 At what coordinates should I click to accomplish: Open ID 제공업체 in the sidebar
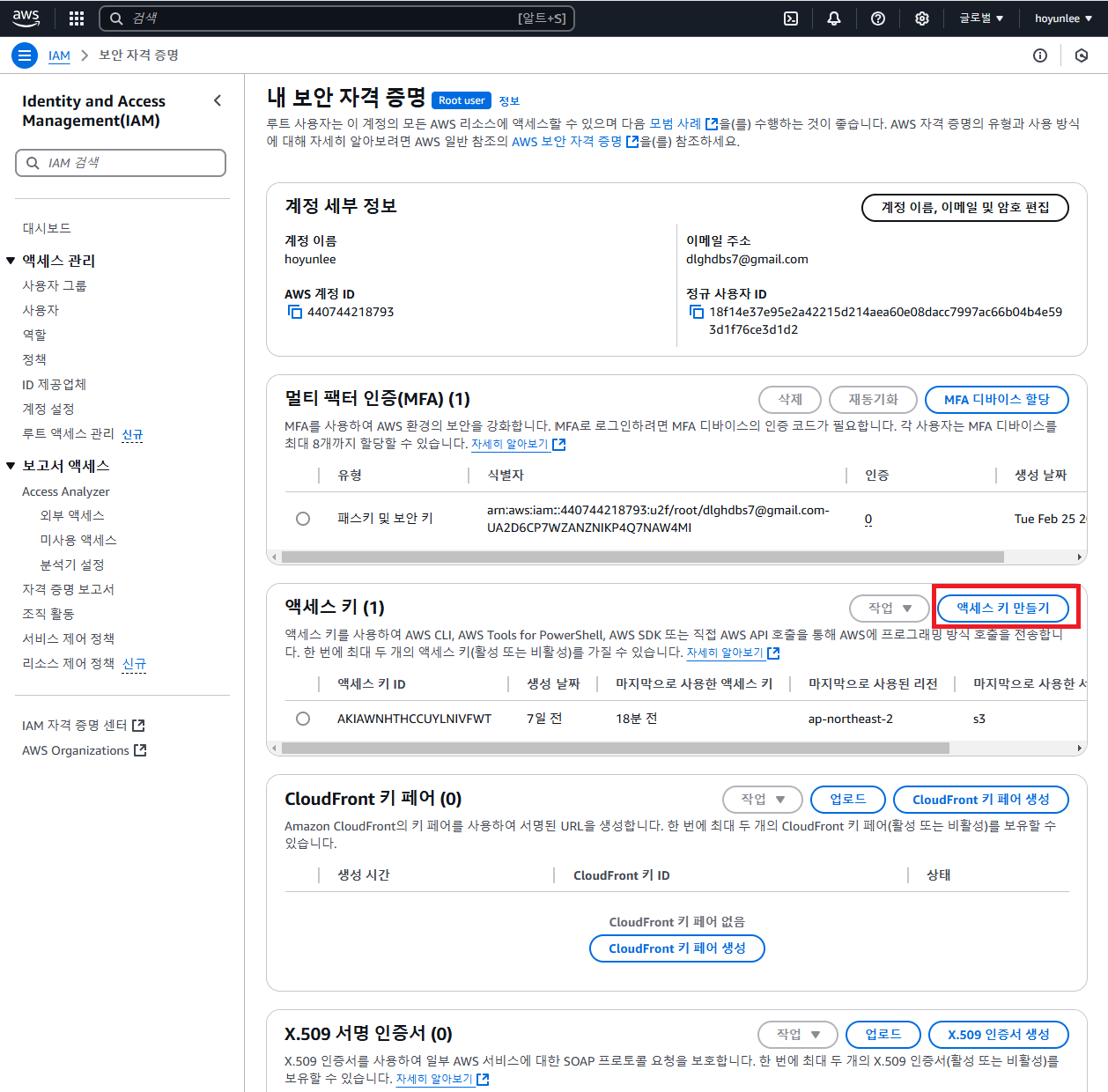pyautogui.click(x=55, y=384)
